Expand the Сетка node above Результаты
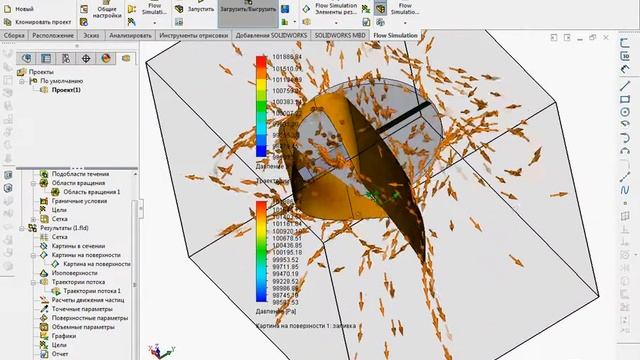Viewport: 640px width, 360px height. [x=33, y=219]
